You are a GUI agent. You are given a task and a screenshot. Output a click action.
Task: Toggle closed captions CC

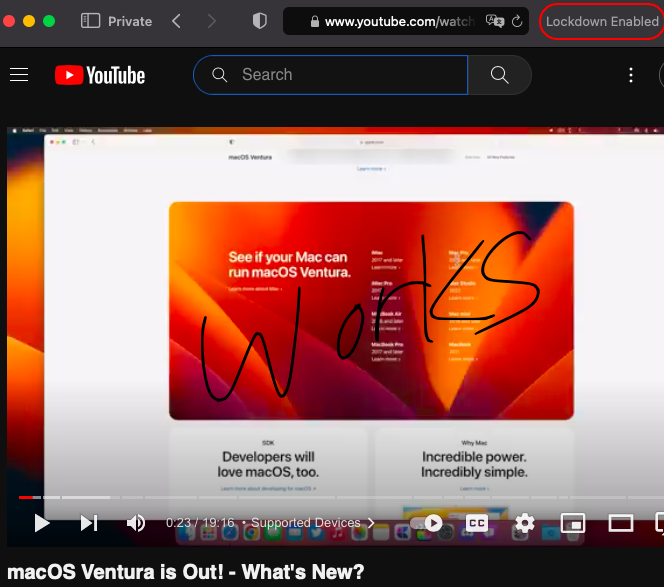pos(477,523)
